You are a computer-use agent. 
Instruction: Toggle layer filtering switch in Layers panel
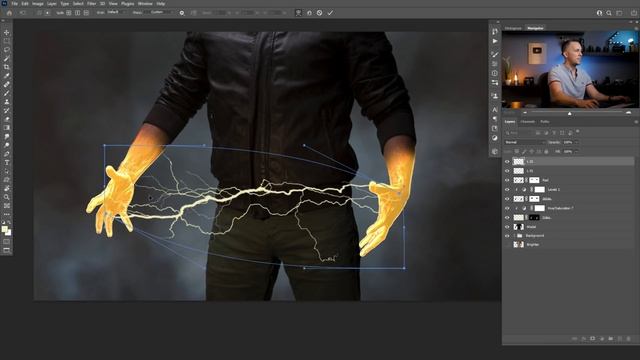point(578,131)
